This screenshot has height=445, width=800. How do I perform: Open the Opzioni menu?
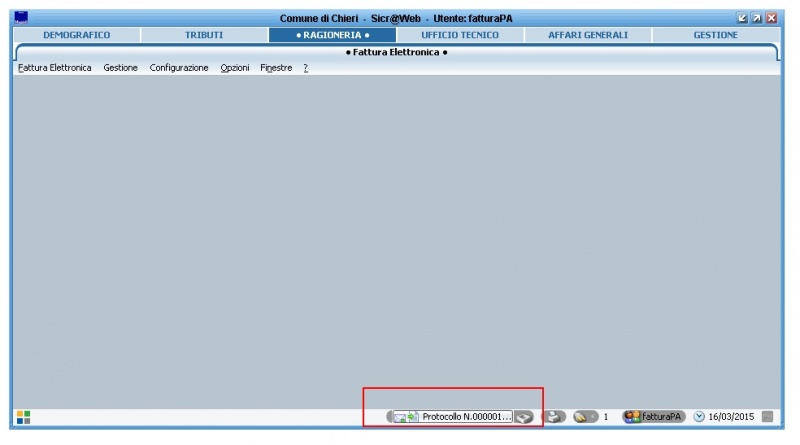click(x=235, y=68)
